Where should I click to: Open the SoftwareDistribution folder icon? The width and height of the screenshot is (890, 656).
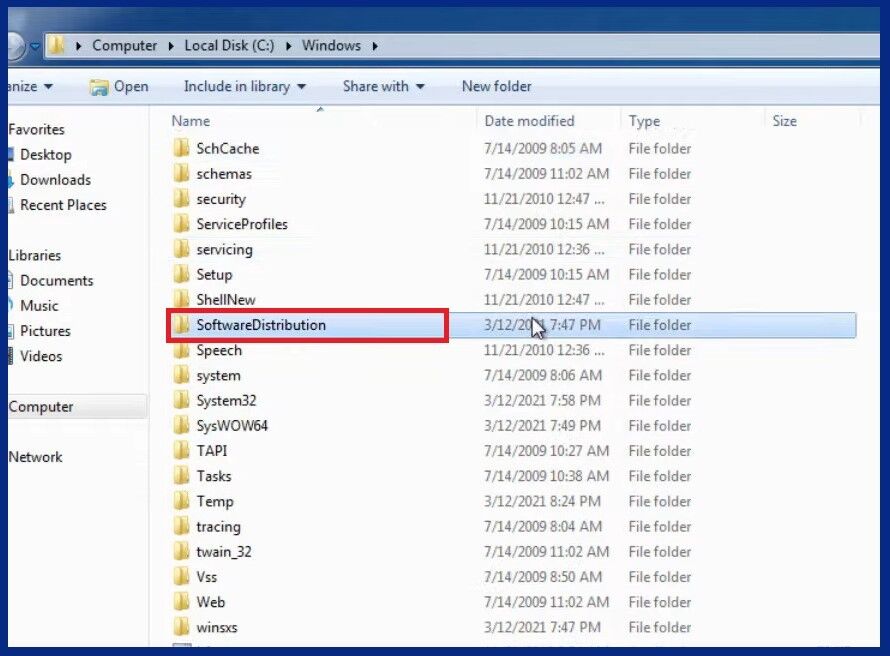(x=180, y=325)
